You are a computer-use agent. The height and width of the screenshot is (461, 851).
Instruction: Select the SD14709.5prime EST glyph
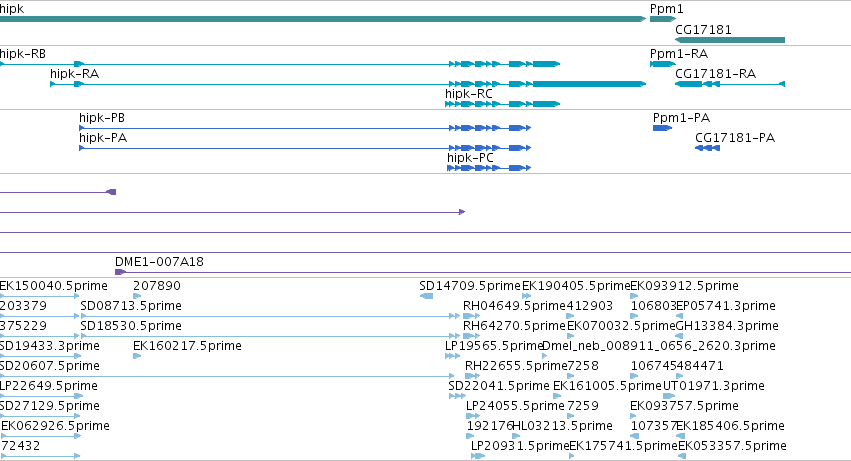pos(427,296)
